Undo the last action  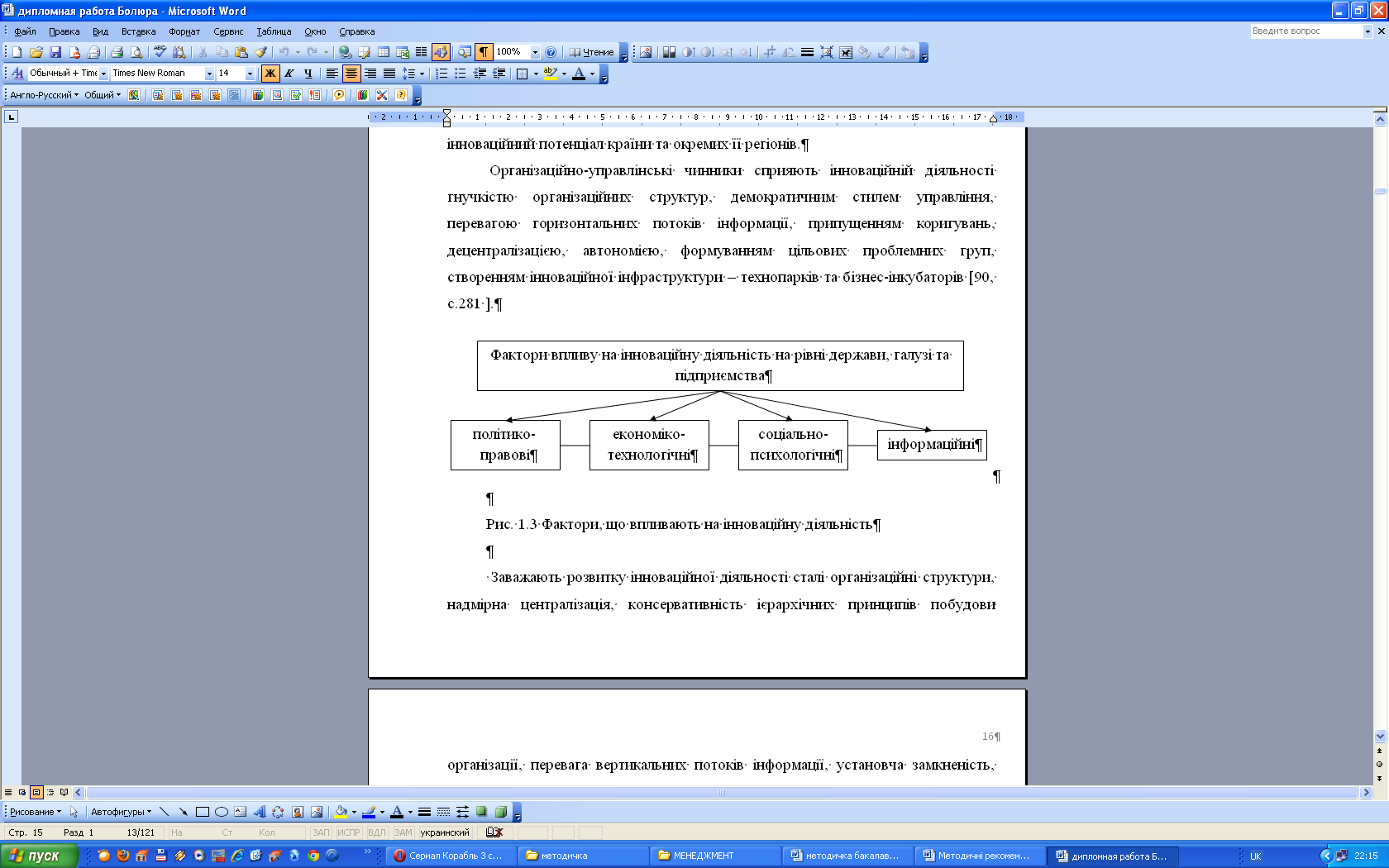284,52
